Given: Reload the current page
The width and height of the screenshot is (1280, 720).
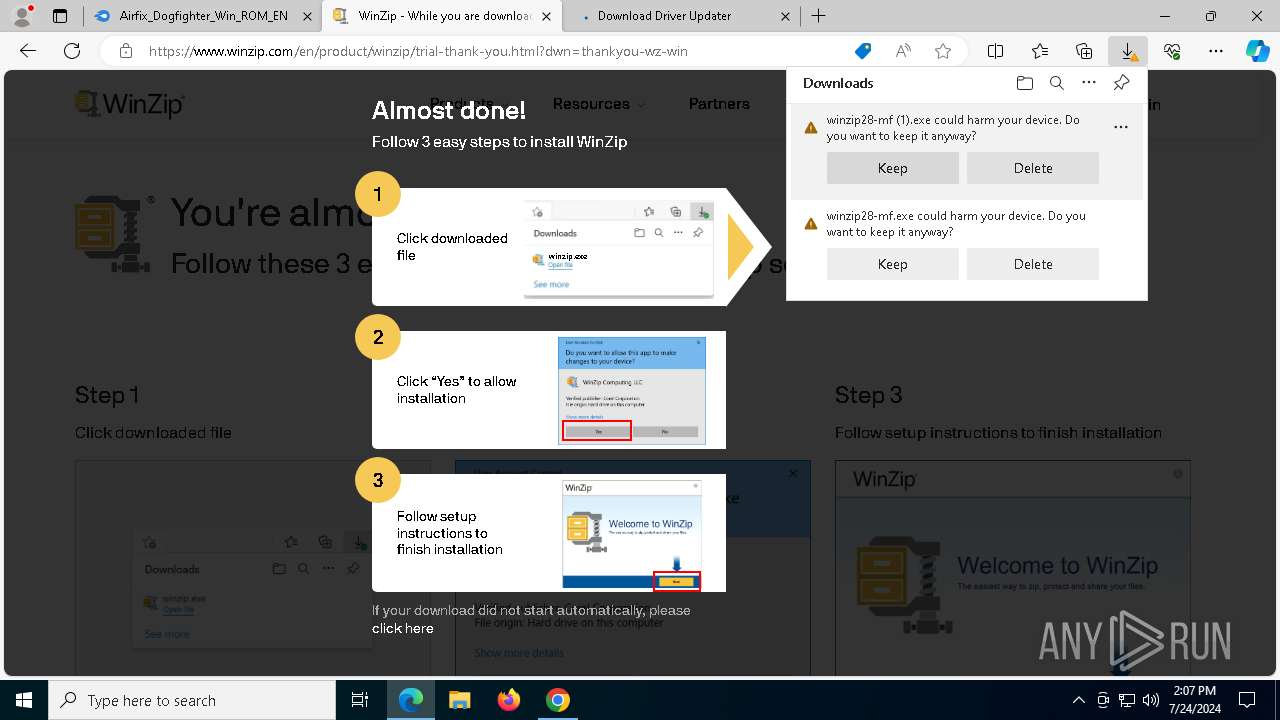Looking at the screenshot, I should tap(72, 51).
